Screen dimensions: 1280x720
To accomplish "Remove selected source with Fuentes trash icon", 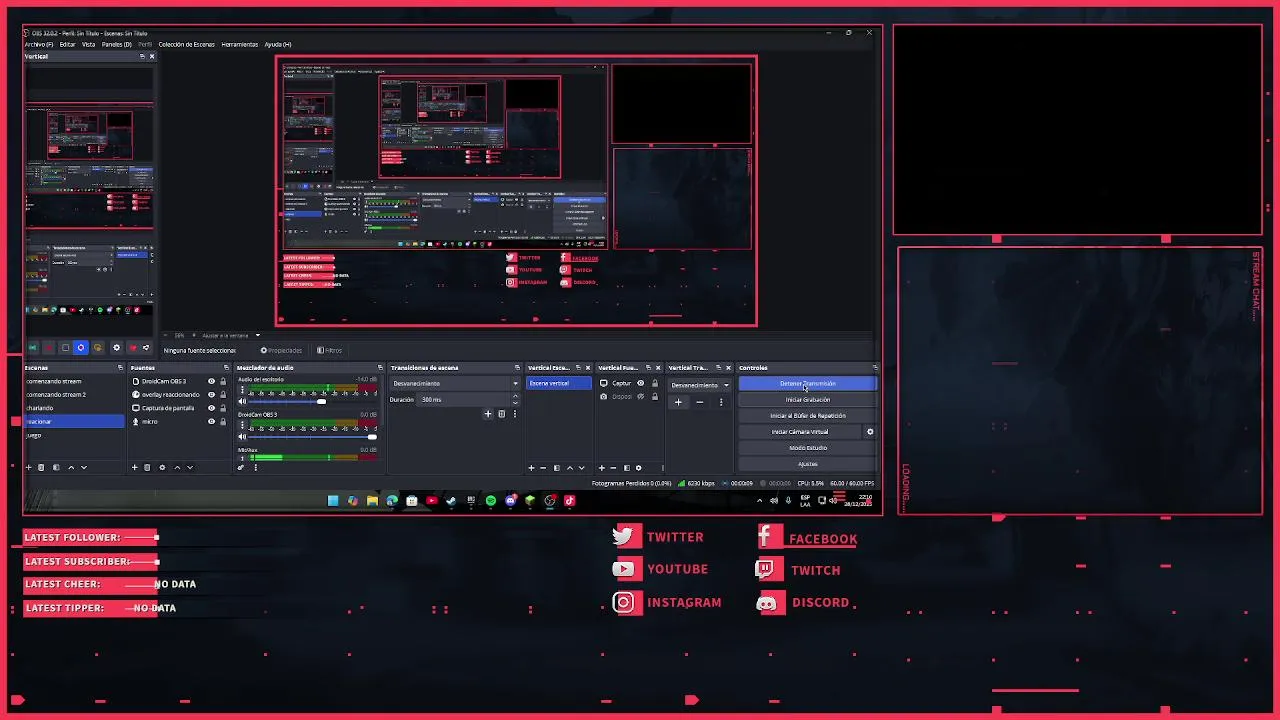I will (x=147, y=467).
